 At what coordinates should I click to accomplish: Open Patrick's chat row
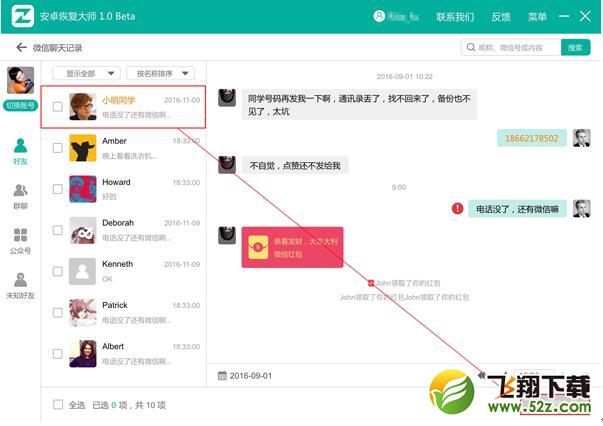click(x=123, y=312)
